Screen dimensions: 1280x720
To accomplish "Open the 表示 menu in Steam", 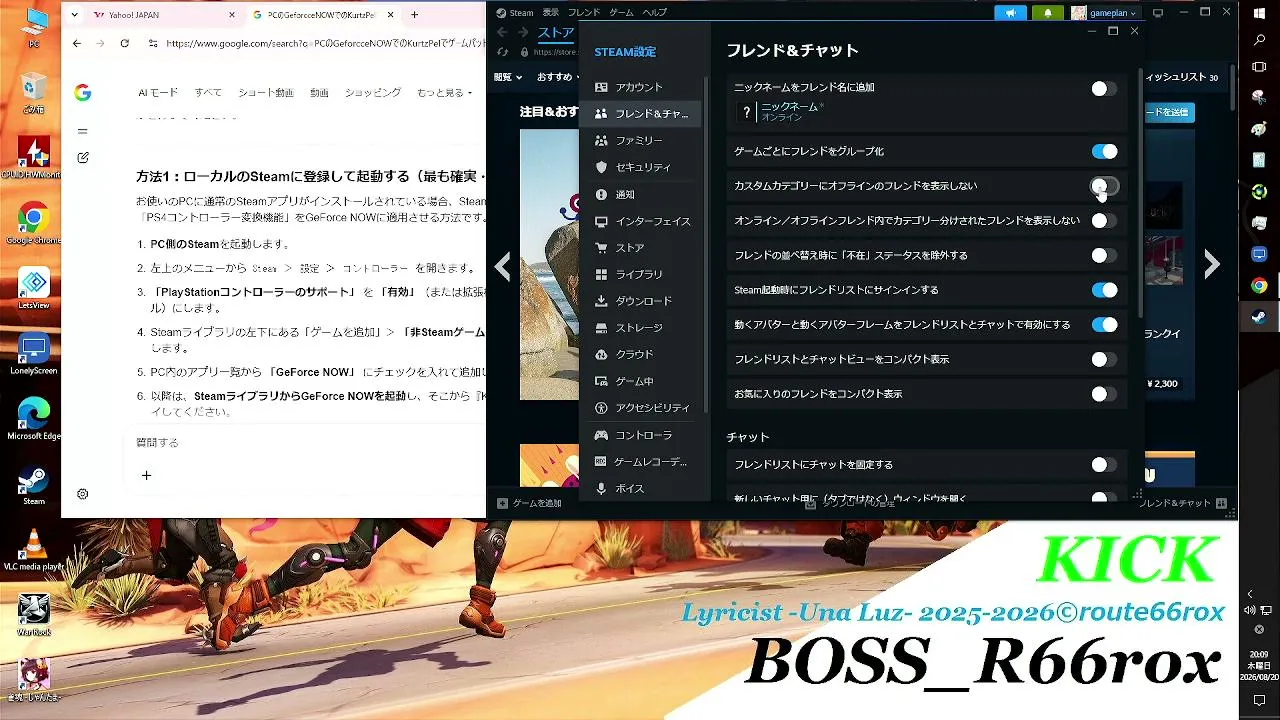I will [x=551, y=13].
